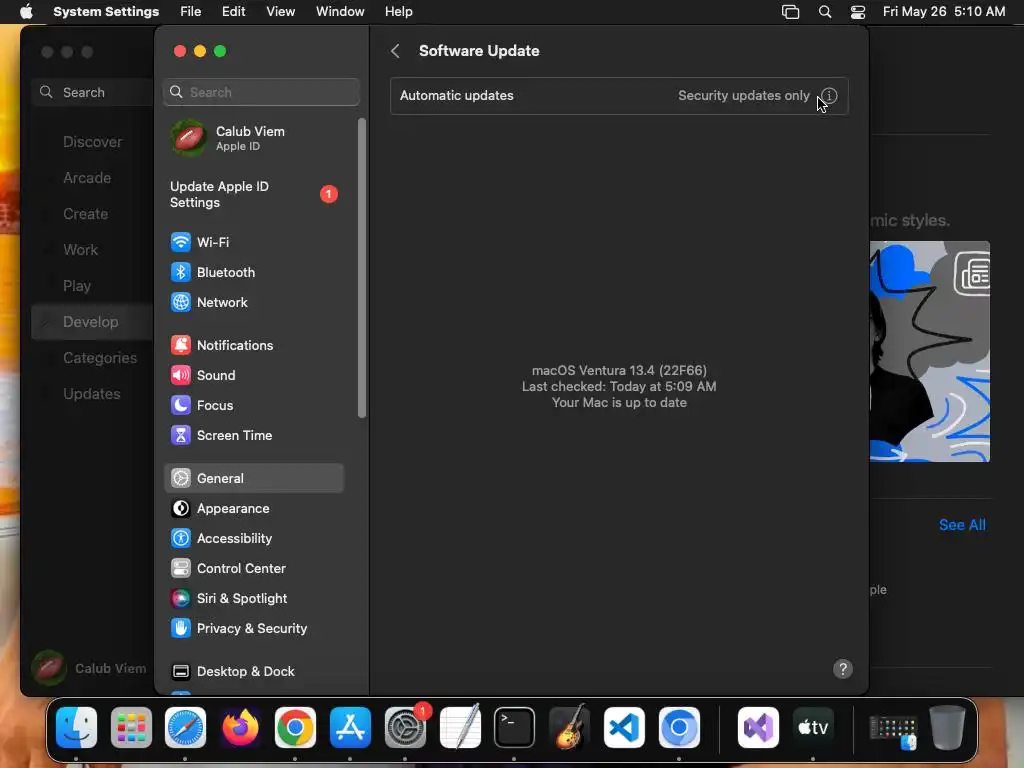The width and height of the screenshot is (1024, 768).
Task: Click the System Settings search field
Action: [261, 92]
